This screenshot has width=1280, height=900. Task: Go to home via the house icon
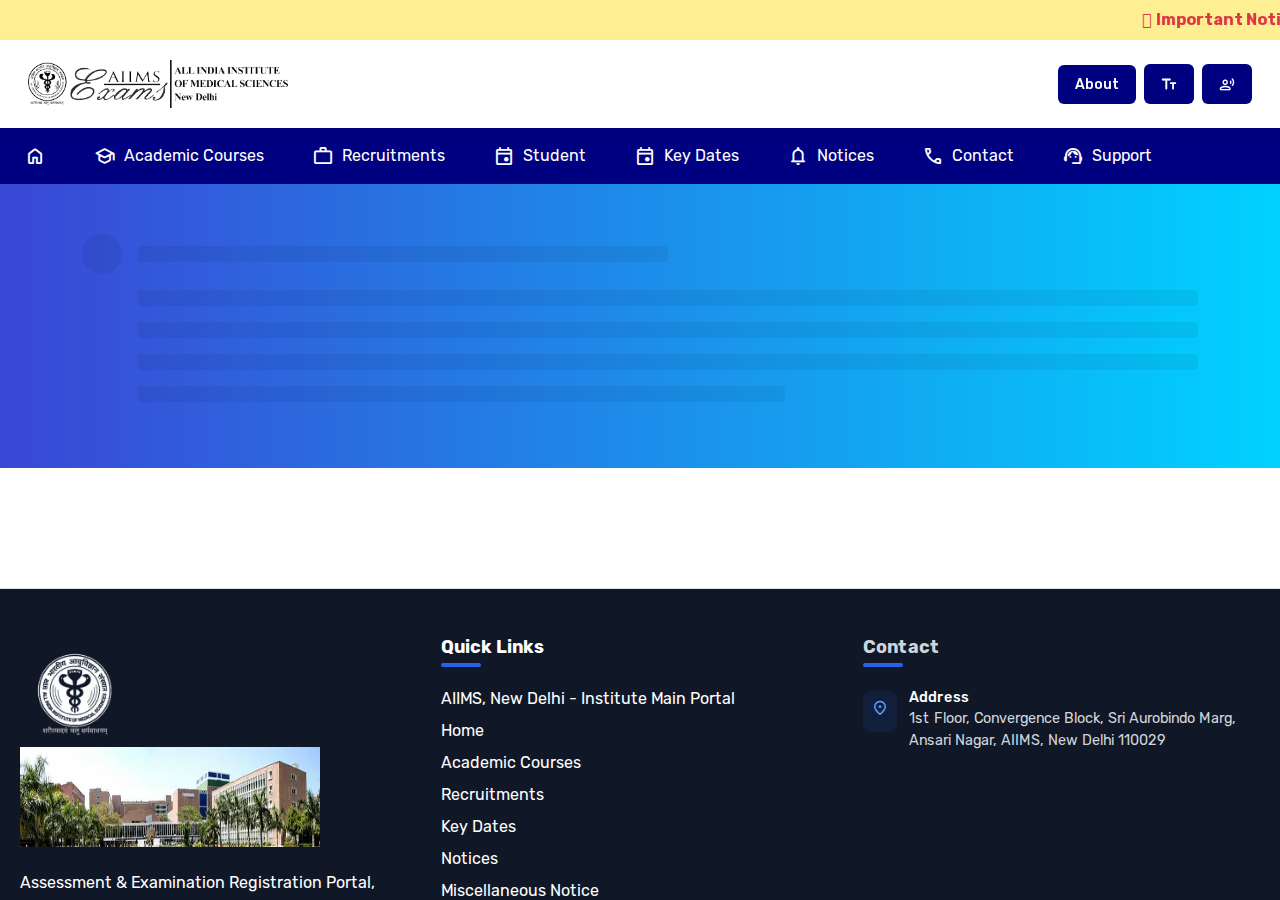(x=35, y=156)
